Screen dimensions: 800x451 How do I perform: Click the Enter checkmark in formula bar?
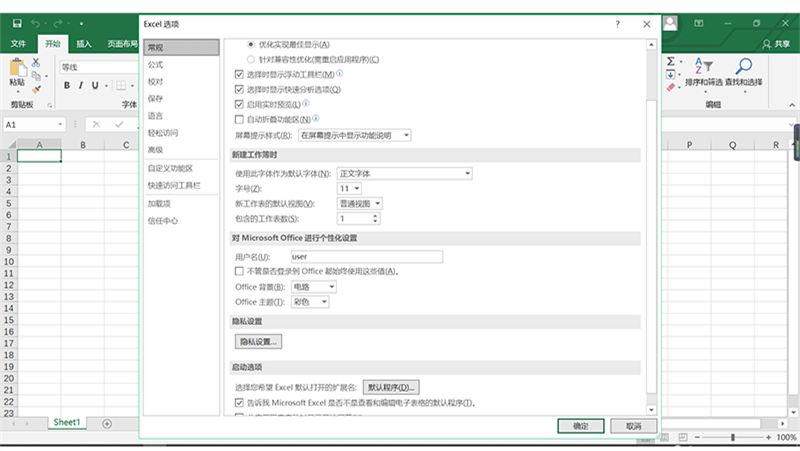(119, 124)
